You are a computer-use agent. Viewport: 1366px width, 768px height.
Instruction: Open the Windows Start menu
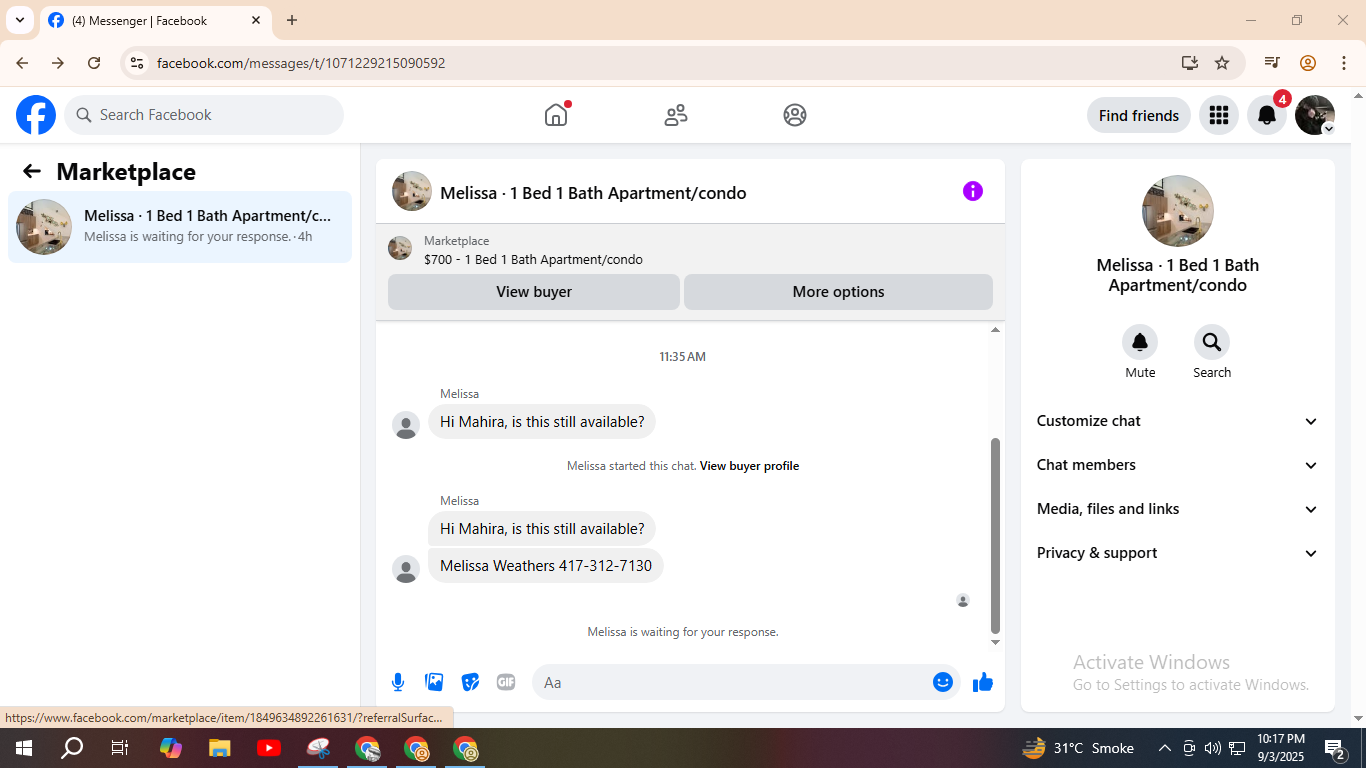(x=23, y=748)
